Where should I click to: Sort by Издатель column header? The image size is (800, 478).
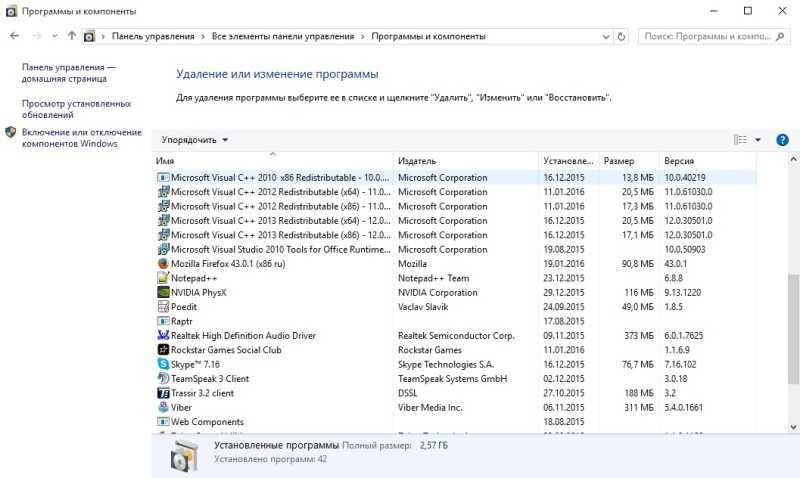tap(466, 161)
